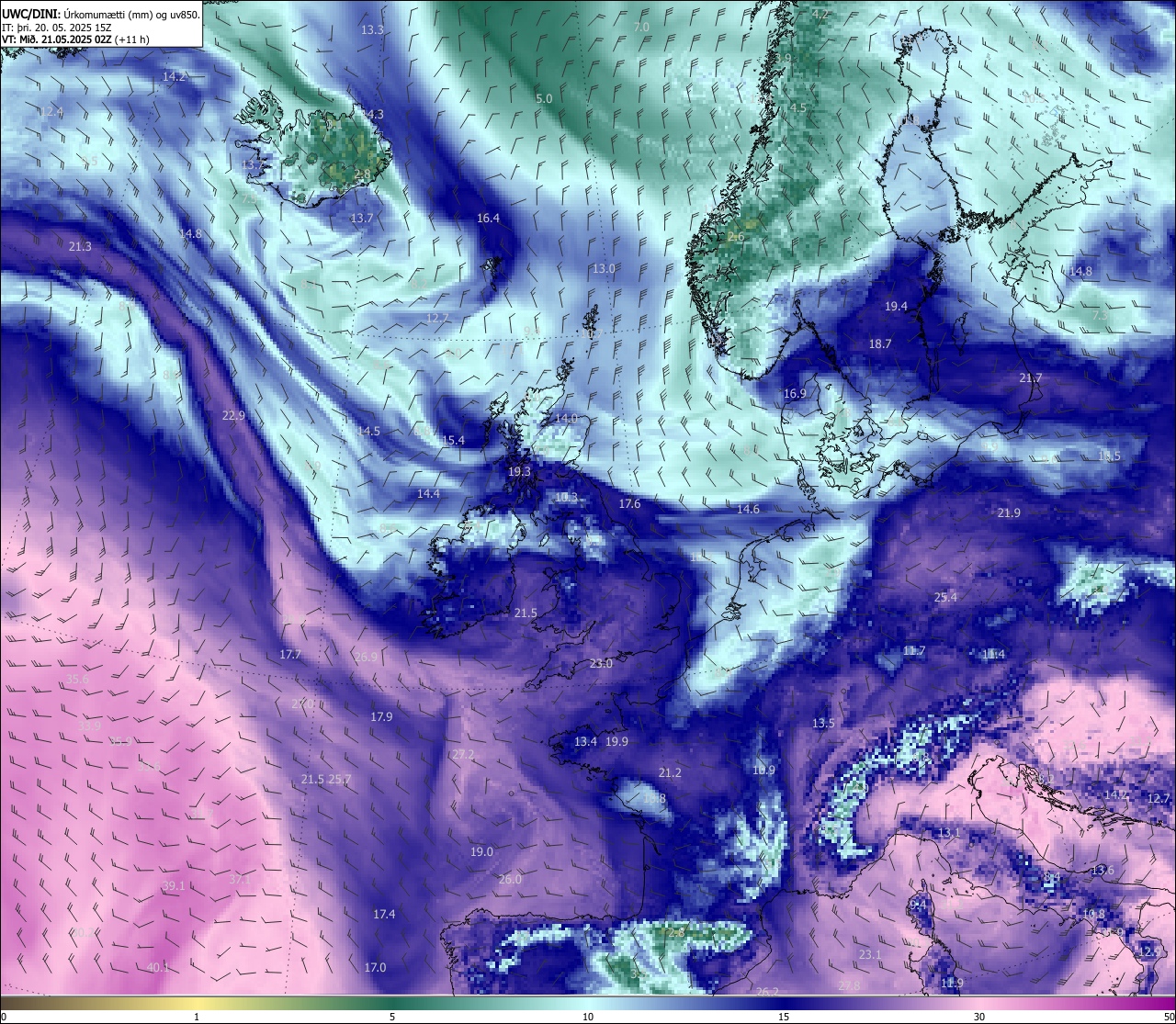
Task: Select the 17.6 value in the North Sea
Action: pos(629,504)
